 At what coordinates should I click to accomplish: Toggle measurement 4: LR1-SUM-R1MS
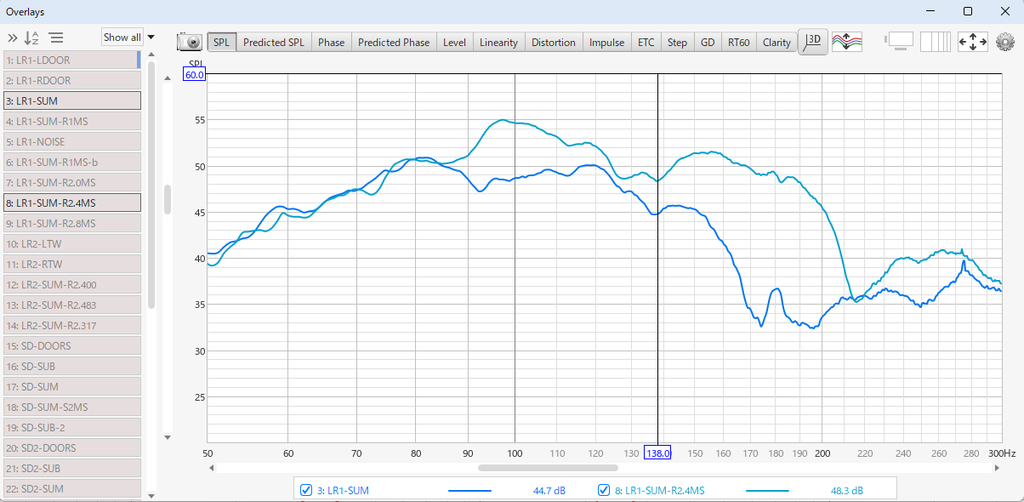click(72, 121)
